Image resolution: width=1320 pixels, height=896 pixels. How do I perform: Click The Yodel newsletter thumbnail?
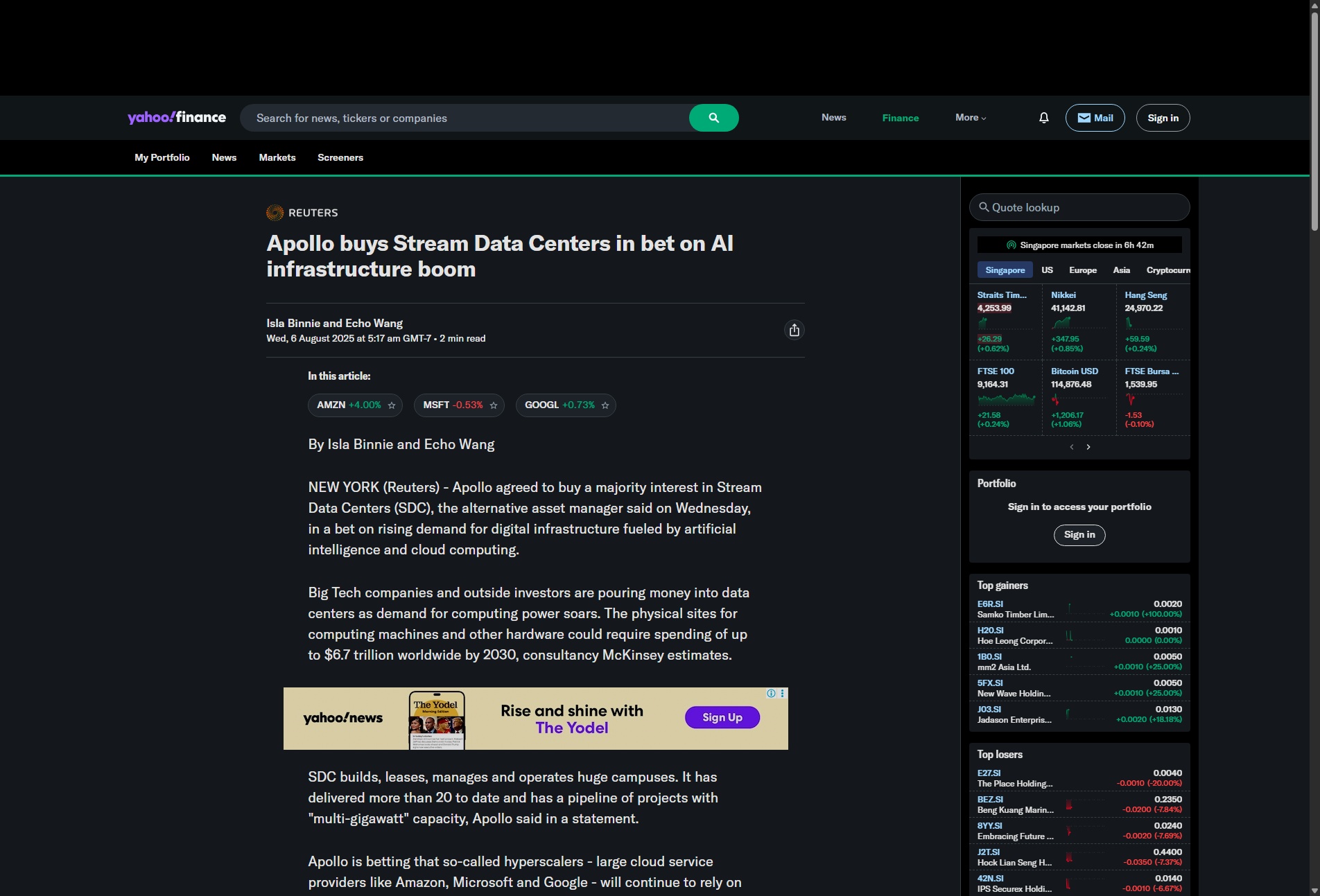coord(437,720)
